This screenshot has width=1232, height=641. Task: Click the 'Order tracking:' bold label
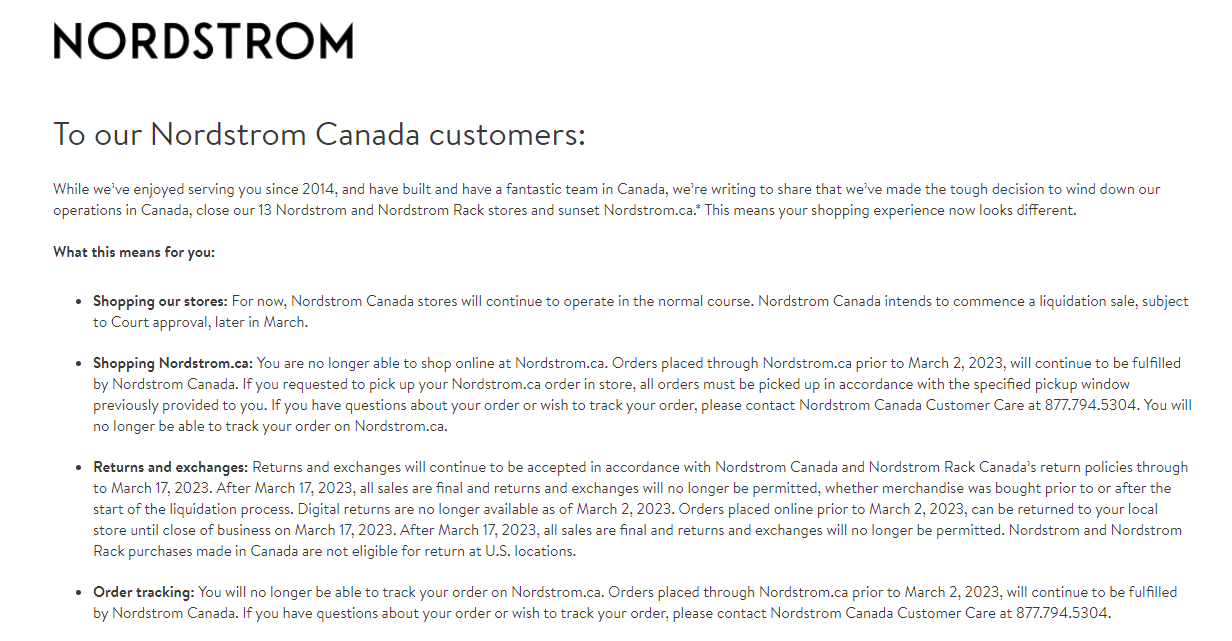[144, 592]
